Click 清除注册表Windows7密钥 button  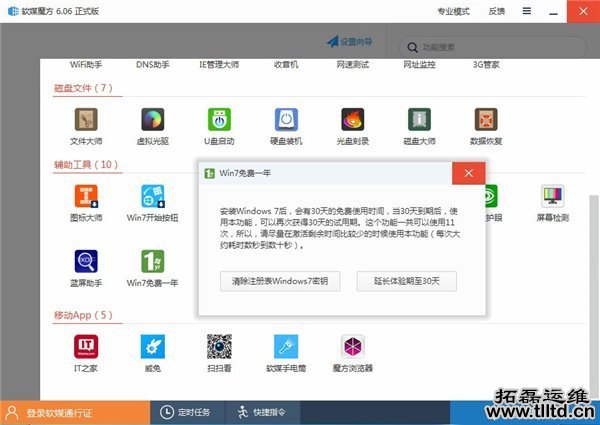pyautogui.click(x=280, y=281)
